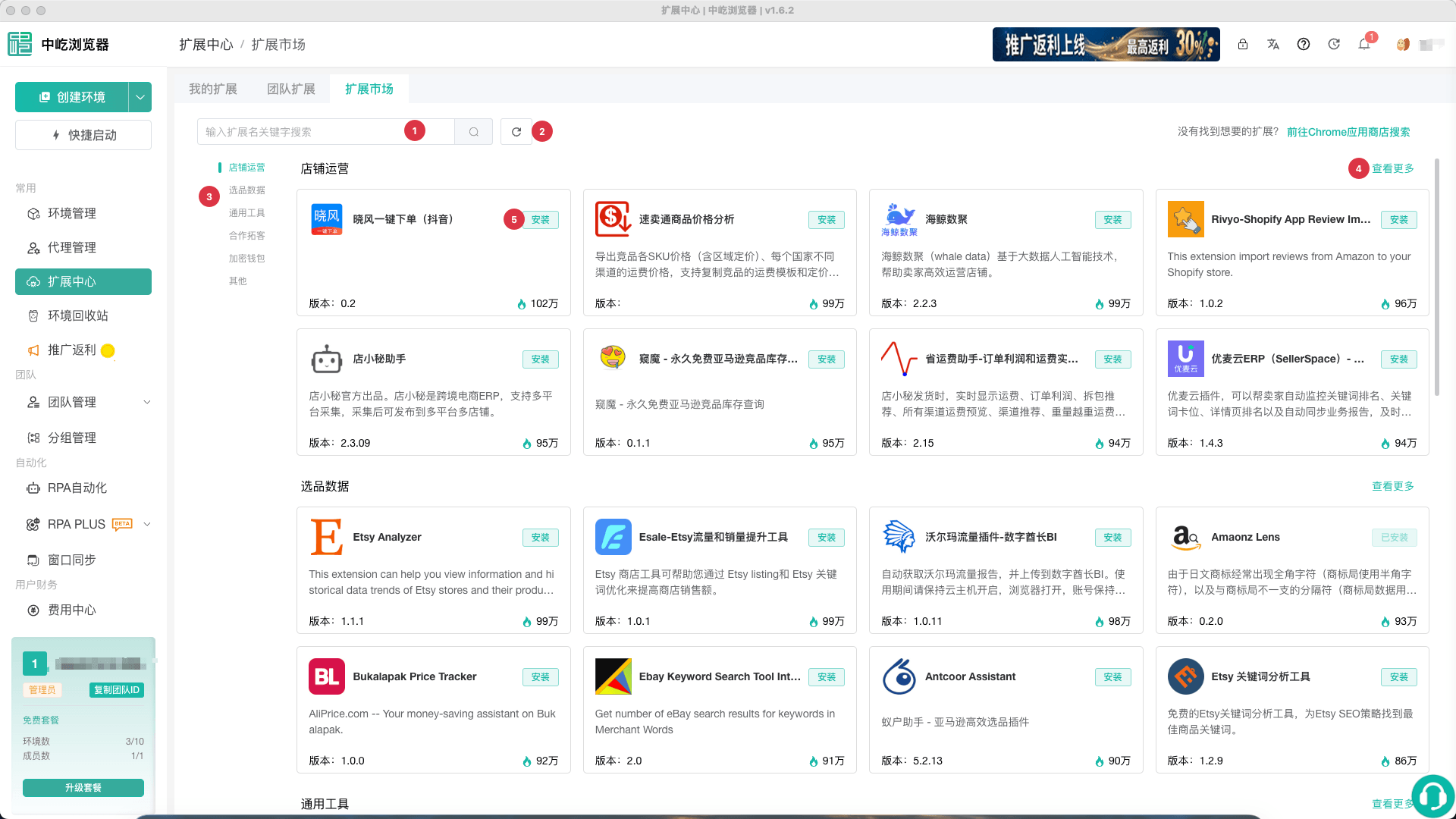The image size is (1456, 819).
Task: Click the 沃尔玛流量插件 extension icon
Action: tap(899, 537)
